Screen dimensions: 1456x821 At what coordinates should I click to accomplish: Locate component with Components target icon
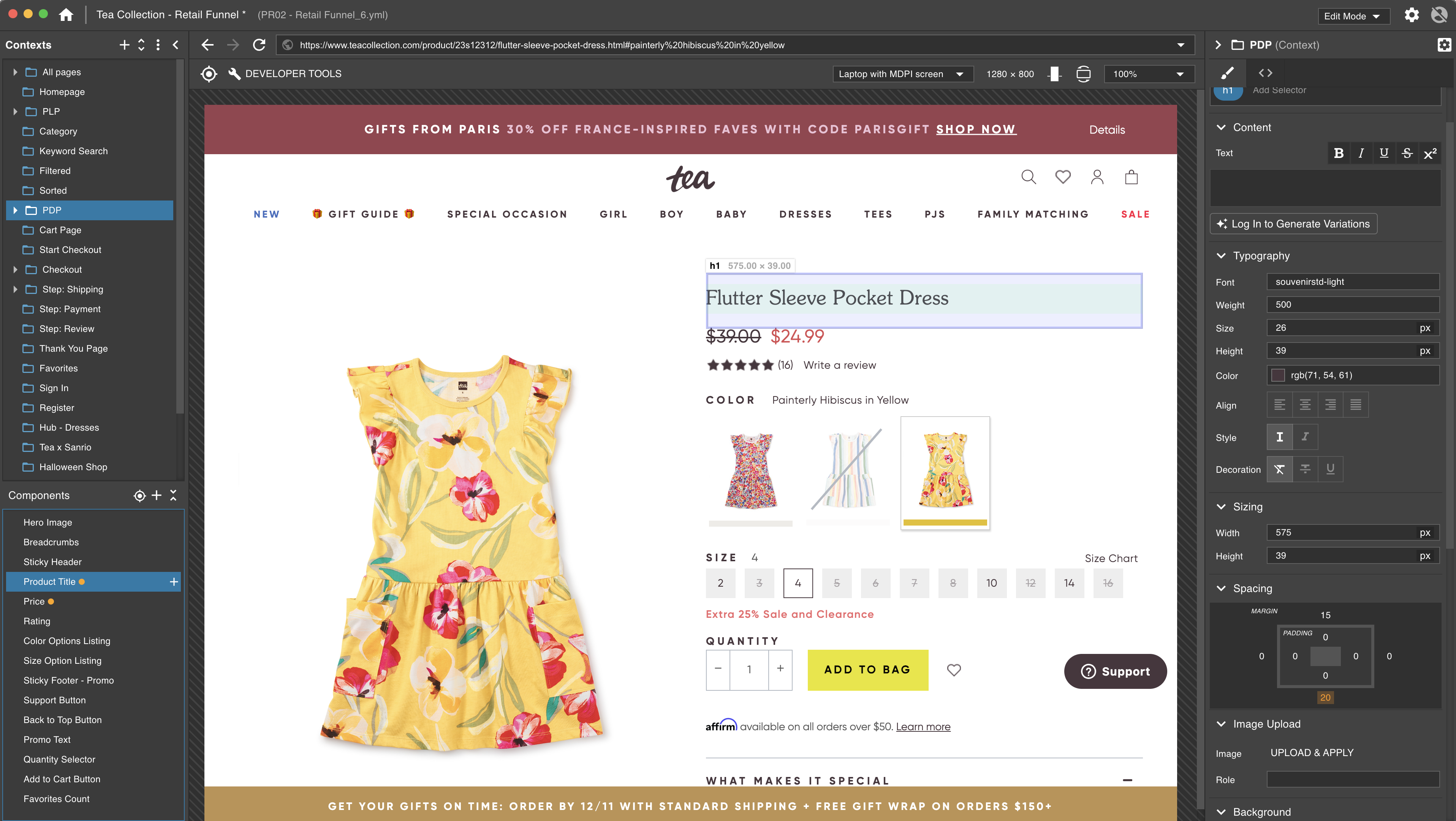(139, 496)
